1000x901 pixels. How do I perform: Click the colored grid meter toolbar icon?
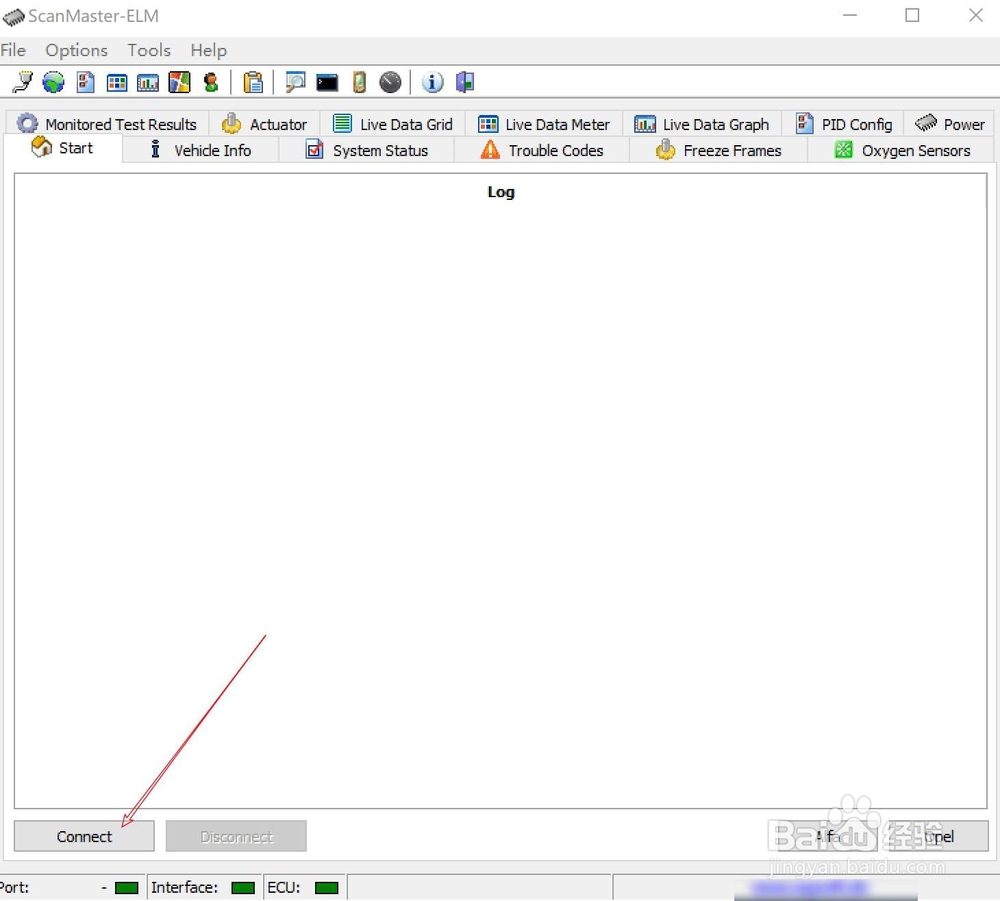click(117, 83)
